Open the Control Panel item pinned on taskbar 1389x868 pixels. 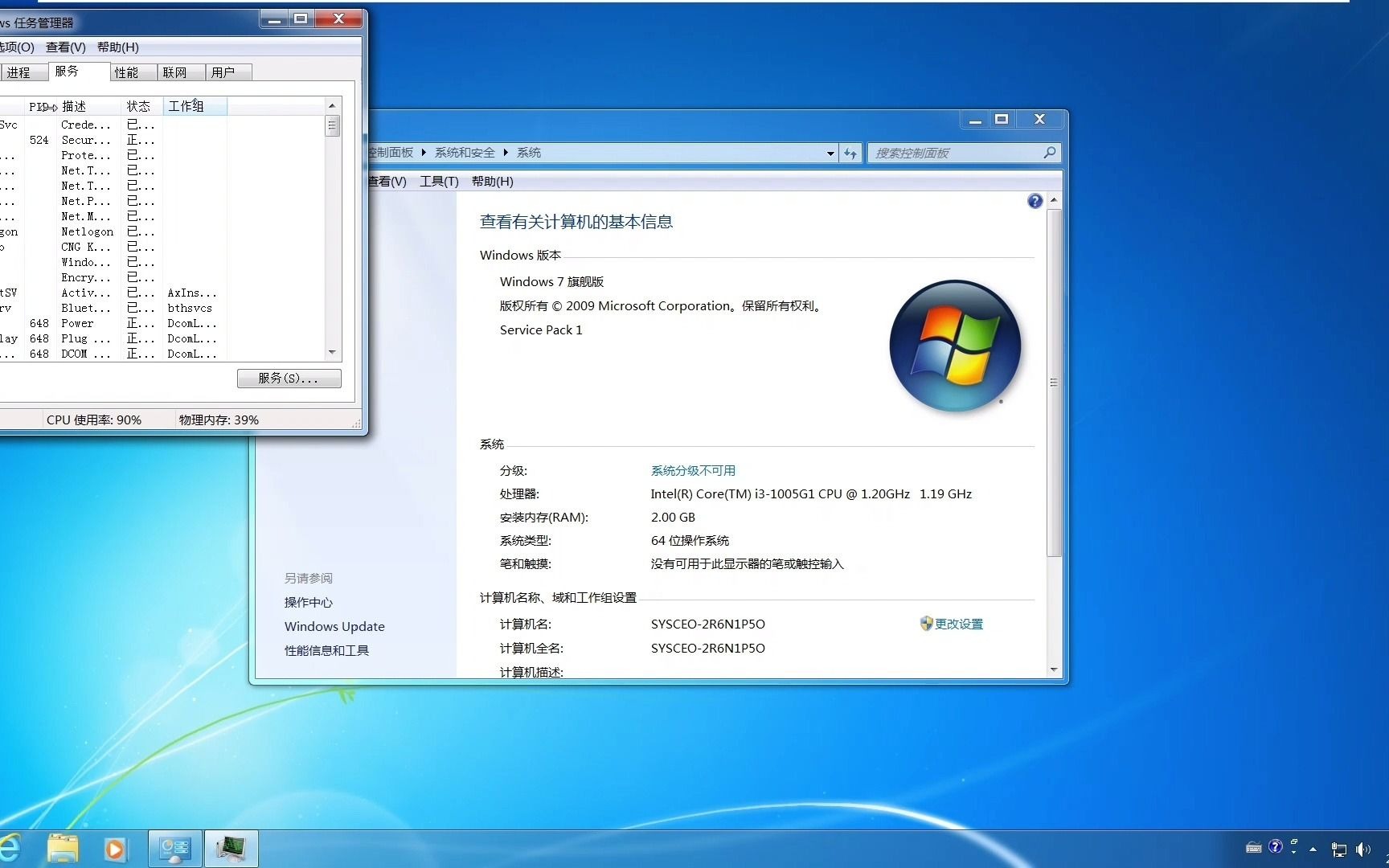pos(174,848)
